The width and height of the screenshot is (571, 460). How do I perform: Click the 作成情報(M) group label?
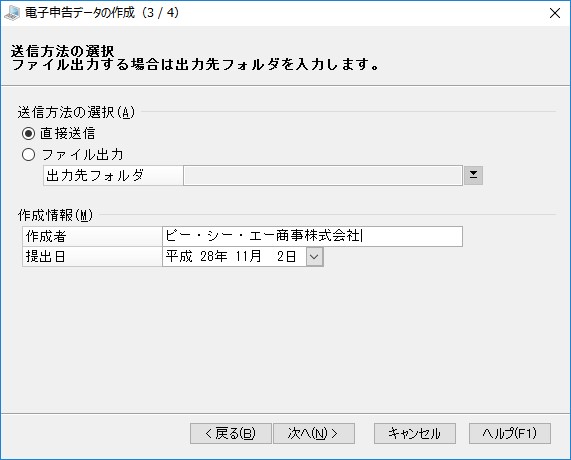point(55,215)
